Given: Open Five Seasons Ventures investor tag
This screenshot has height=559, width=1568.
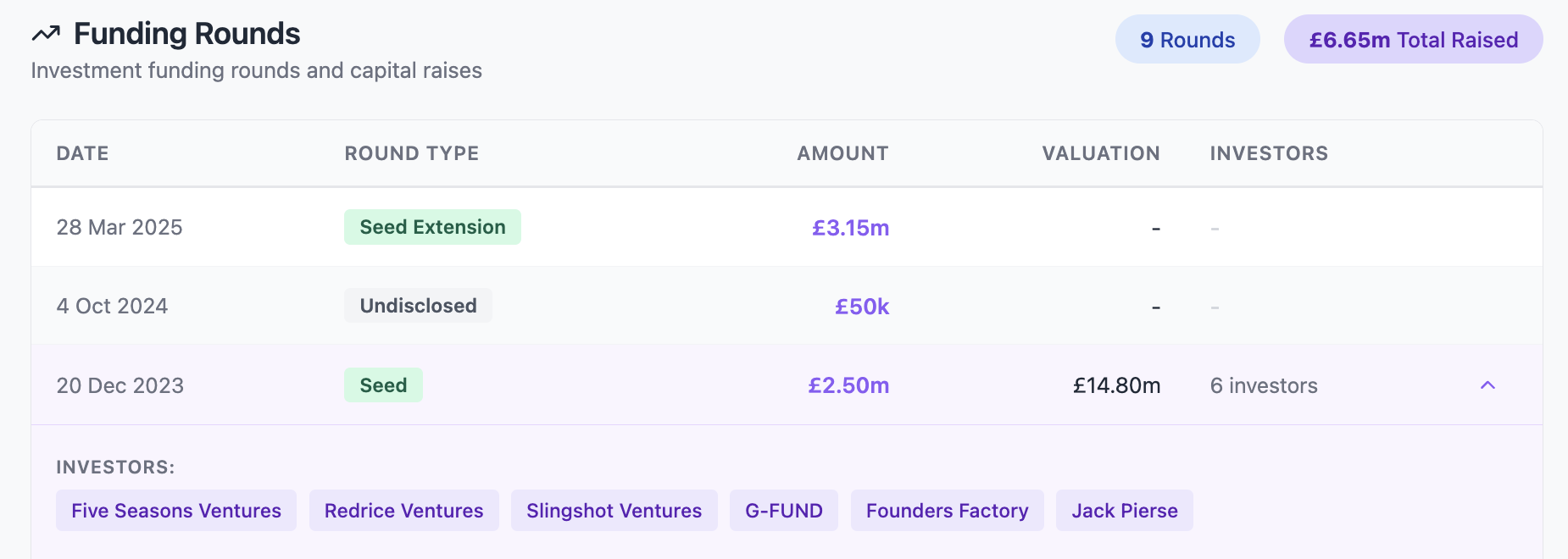Looking at the screenshot, I should click(176, 511).
